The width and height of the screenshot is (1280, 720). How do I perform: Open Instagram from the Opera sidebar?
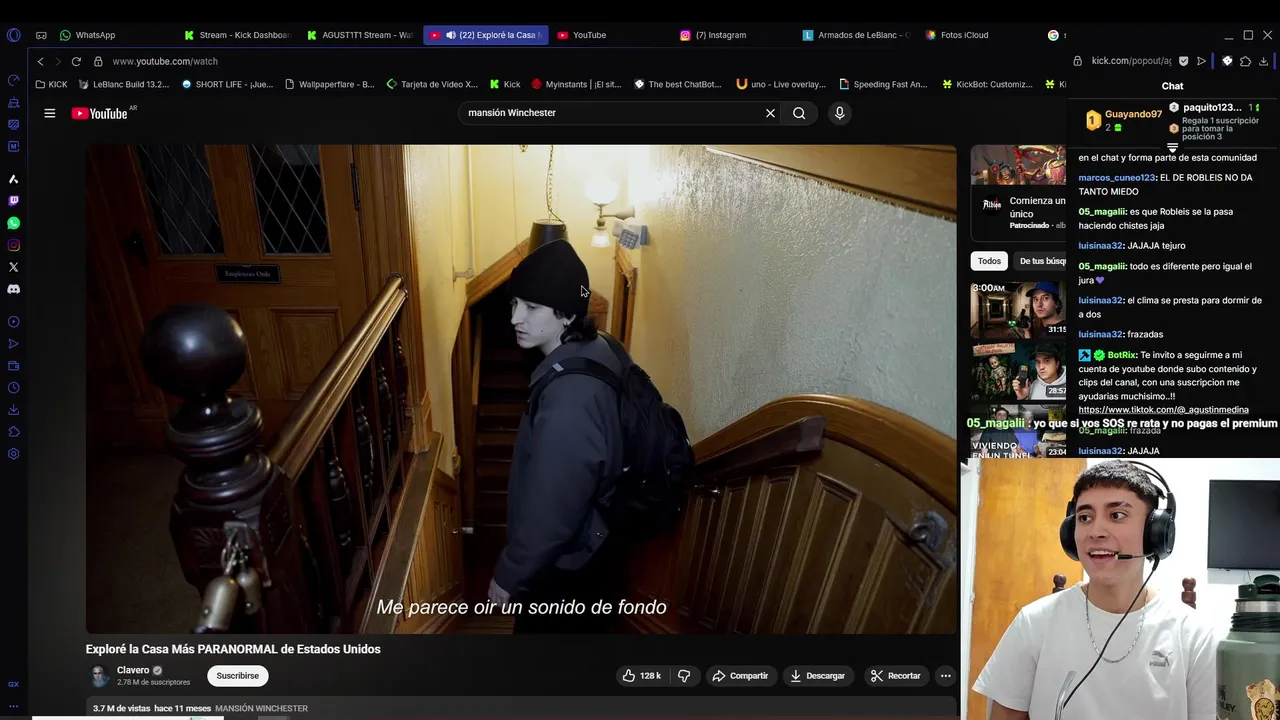(13, 245)
